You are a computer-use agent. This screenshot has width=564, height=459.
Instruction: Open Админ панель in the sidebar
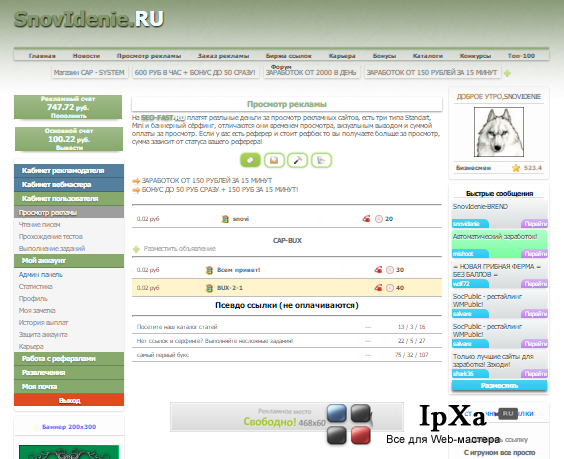point(41,274)
